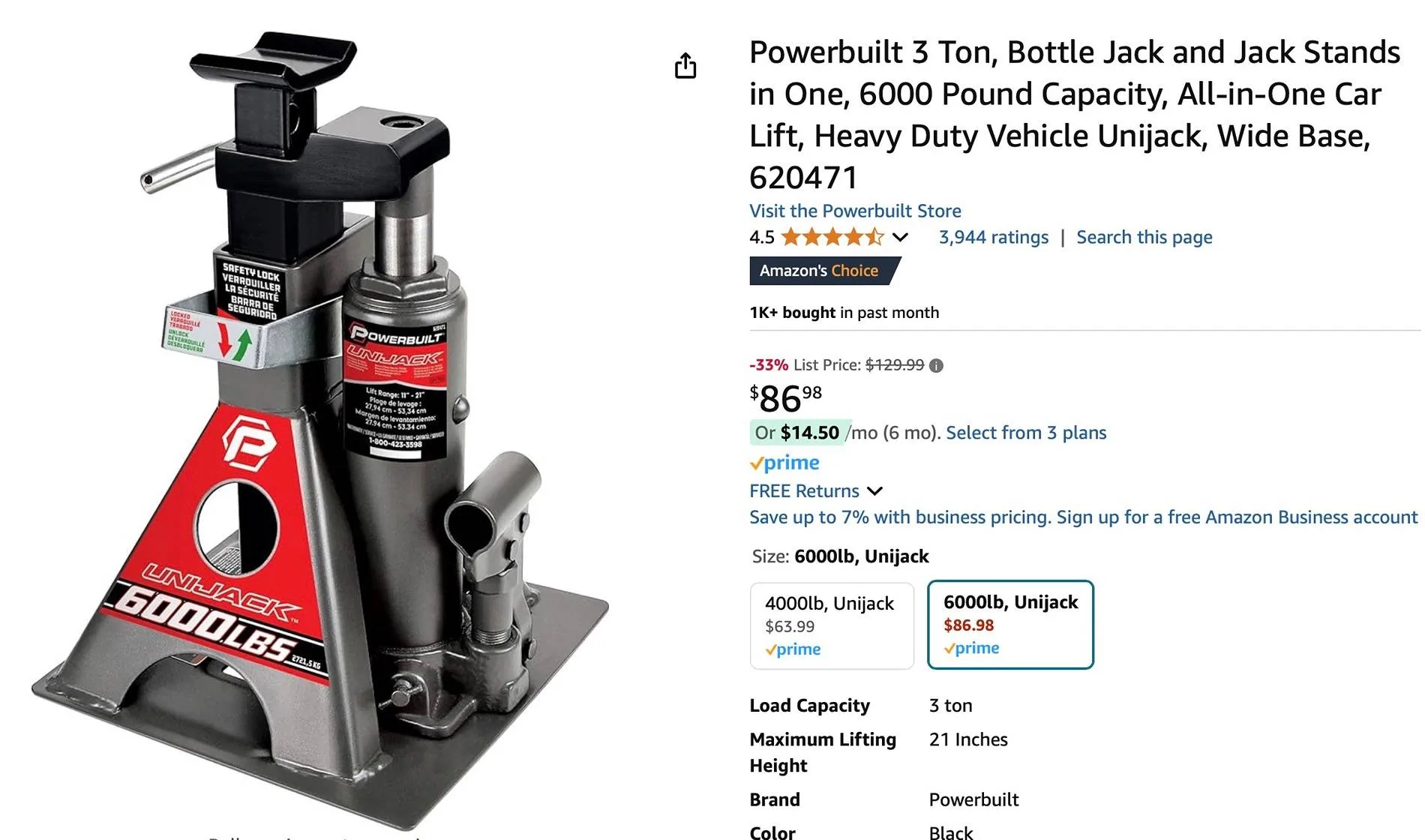Image resolution: width=1425 pixels, height=840 pixels.
Task: Click the FREE Returns text
Action: coord(804,491)
